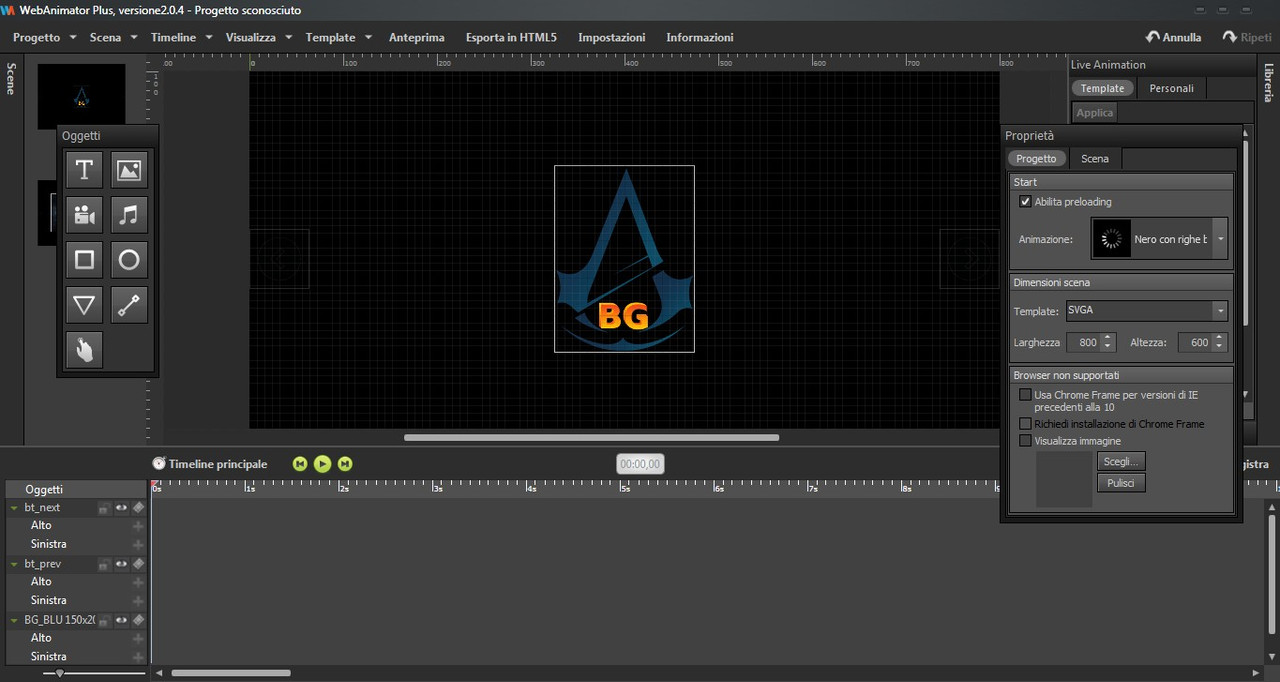Click the Pulisci button
This screenshot has width=1280, height=682.
click(1120, 483)
